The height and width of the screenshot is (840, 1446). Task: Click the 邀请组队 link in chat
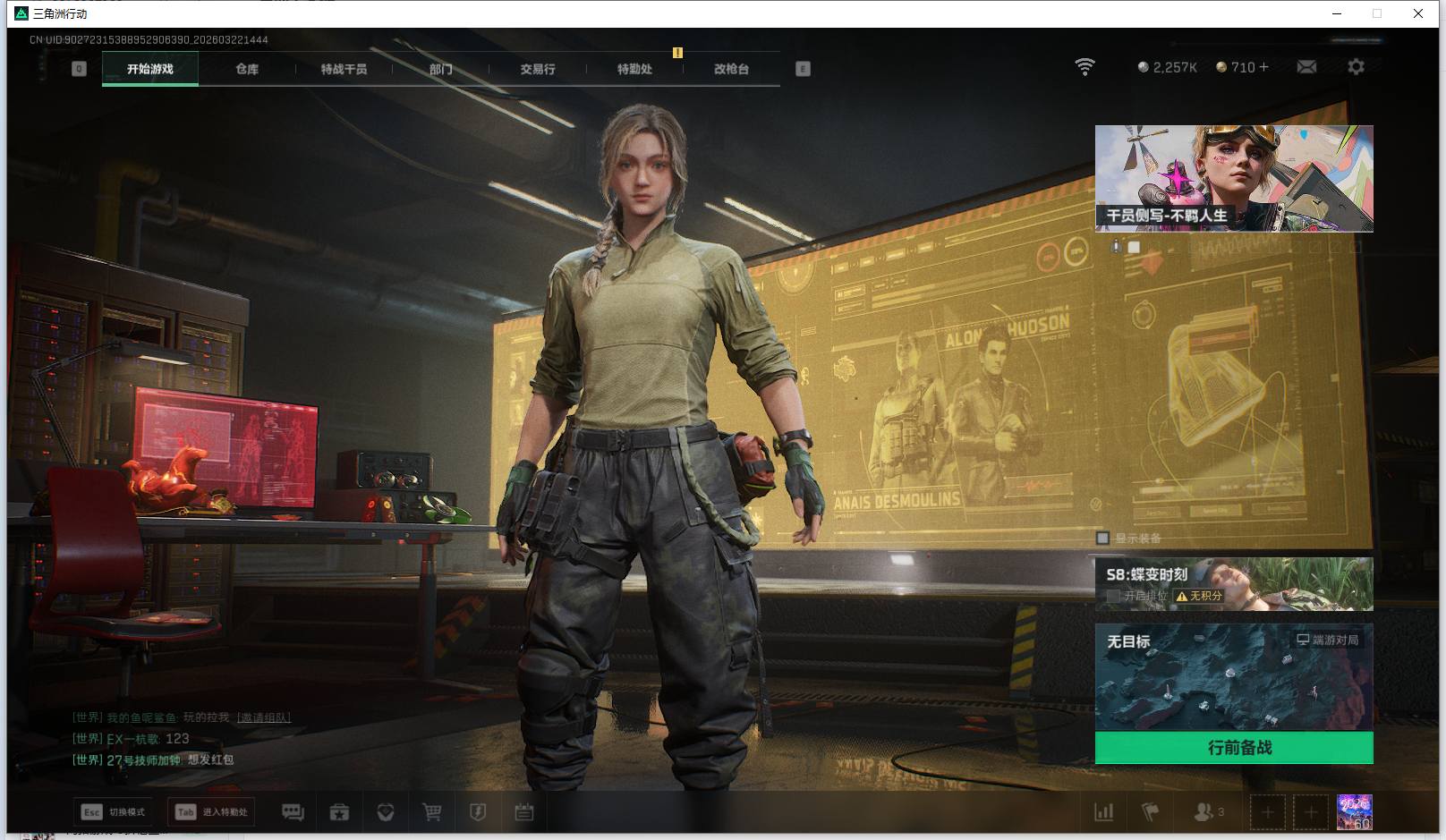point(264,717)
